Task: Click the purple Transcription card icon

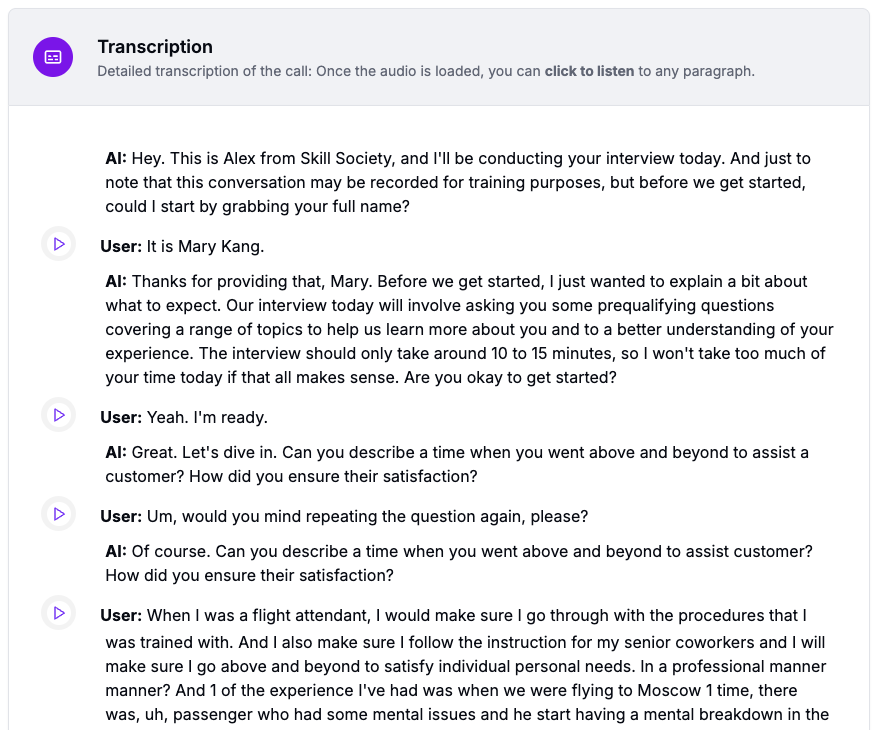Action: coord(52,57)
